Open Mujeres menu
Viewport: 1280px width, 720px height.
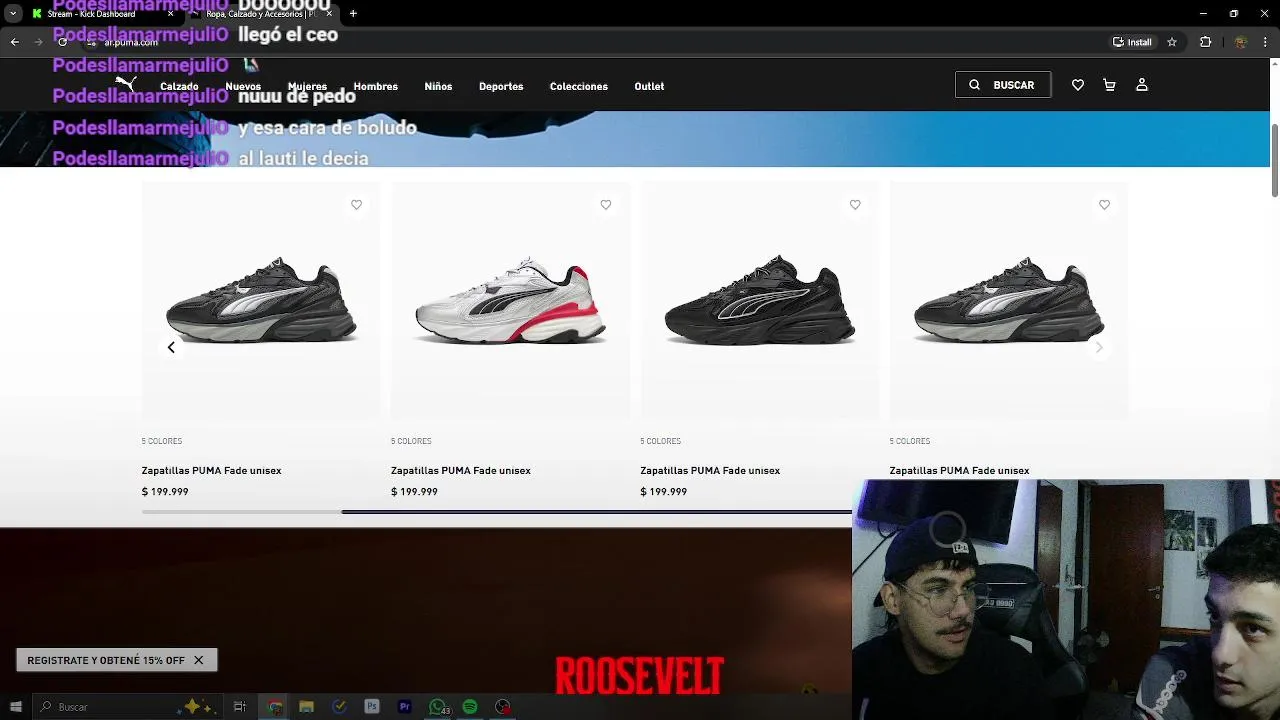tap(307, 86)
